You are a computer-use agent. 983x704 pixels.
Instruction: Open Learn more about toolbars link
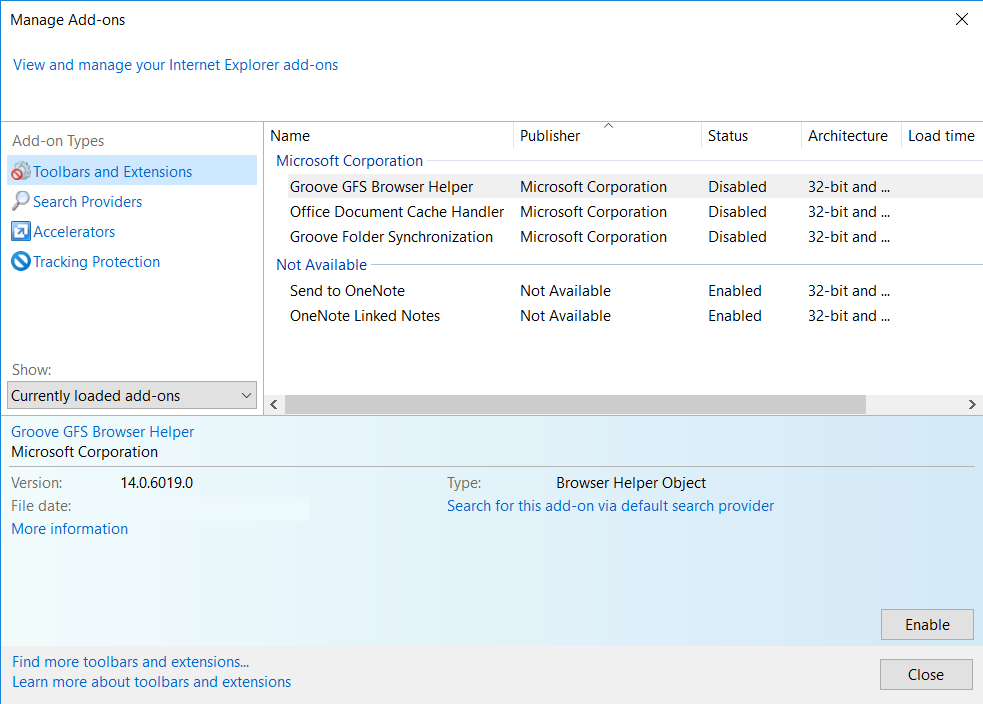tap(152, 682)
